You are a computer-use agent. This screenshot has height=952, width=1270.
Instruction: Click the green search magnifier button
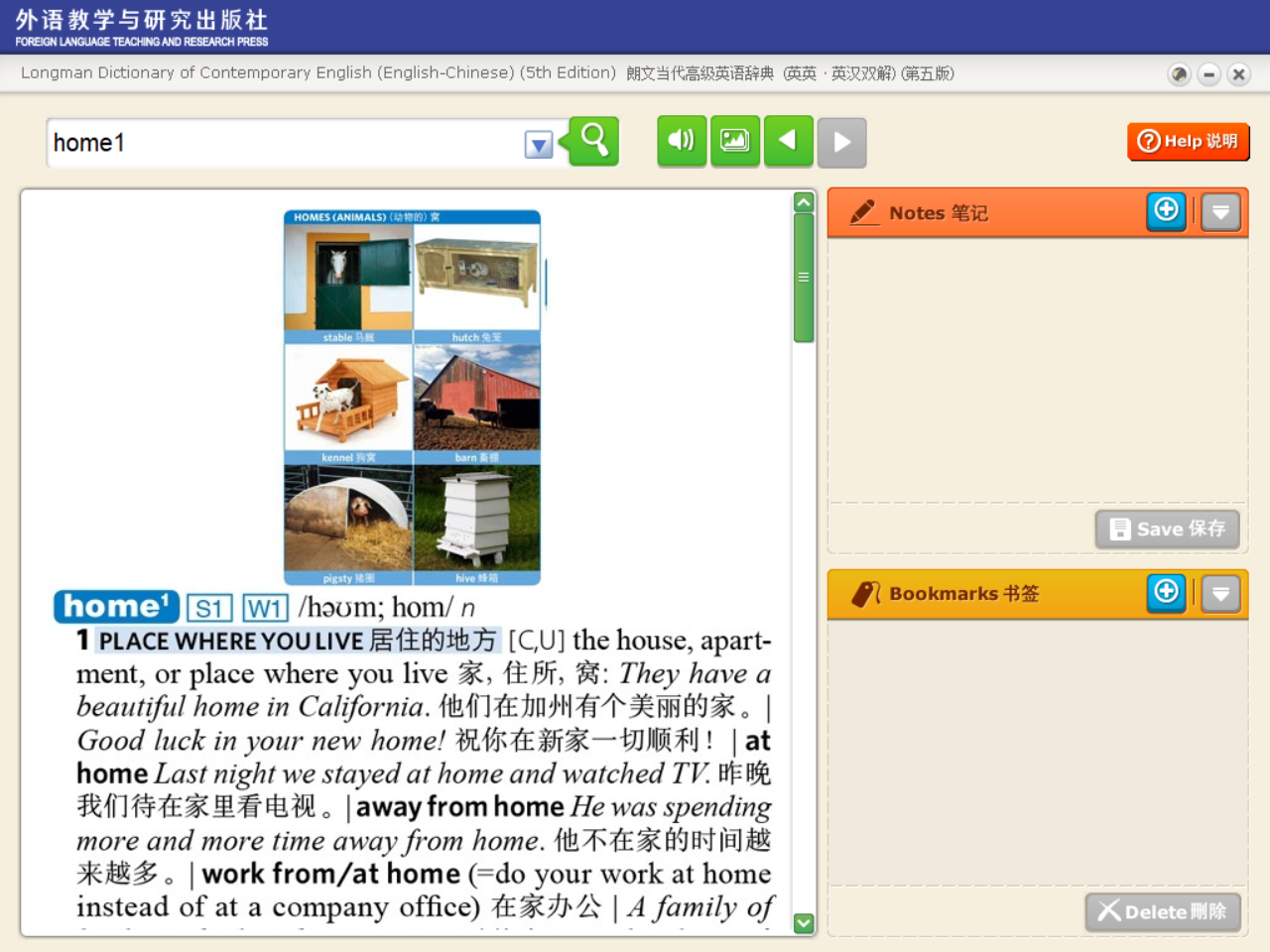click(x=593, y=141)
